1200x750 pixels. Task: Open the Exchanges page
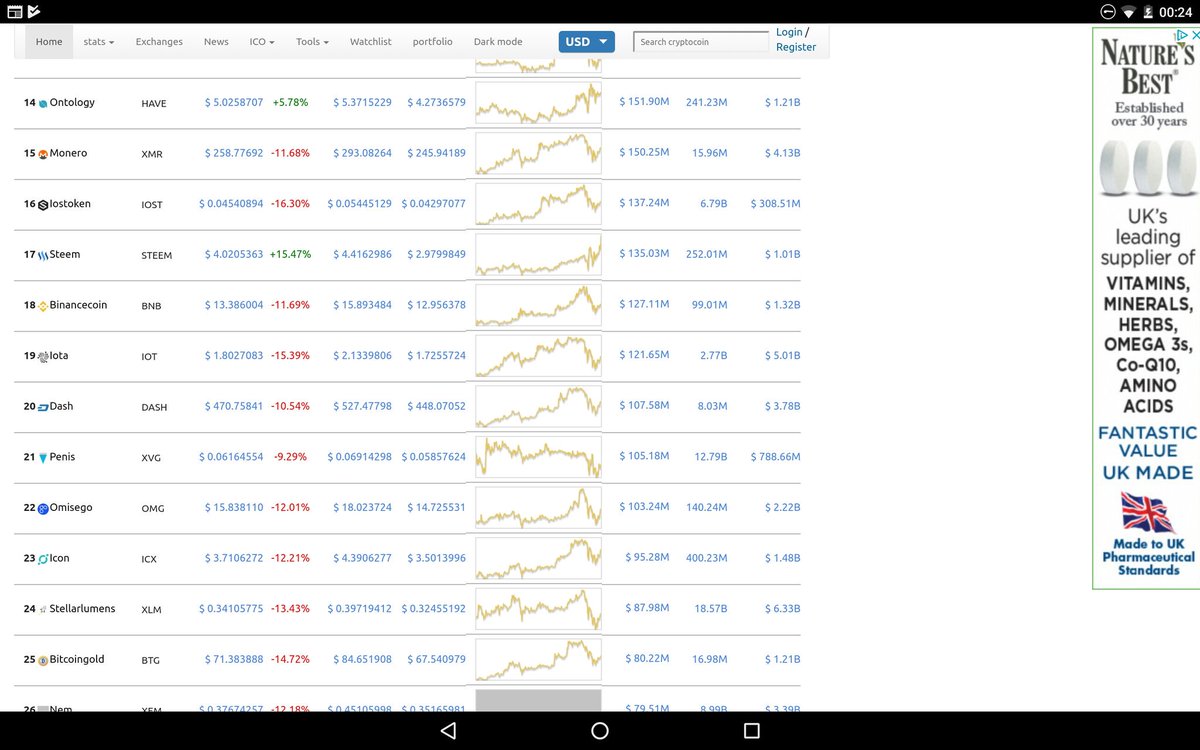[159, 42]
